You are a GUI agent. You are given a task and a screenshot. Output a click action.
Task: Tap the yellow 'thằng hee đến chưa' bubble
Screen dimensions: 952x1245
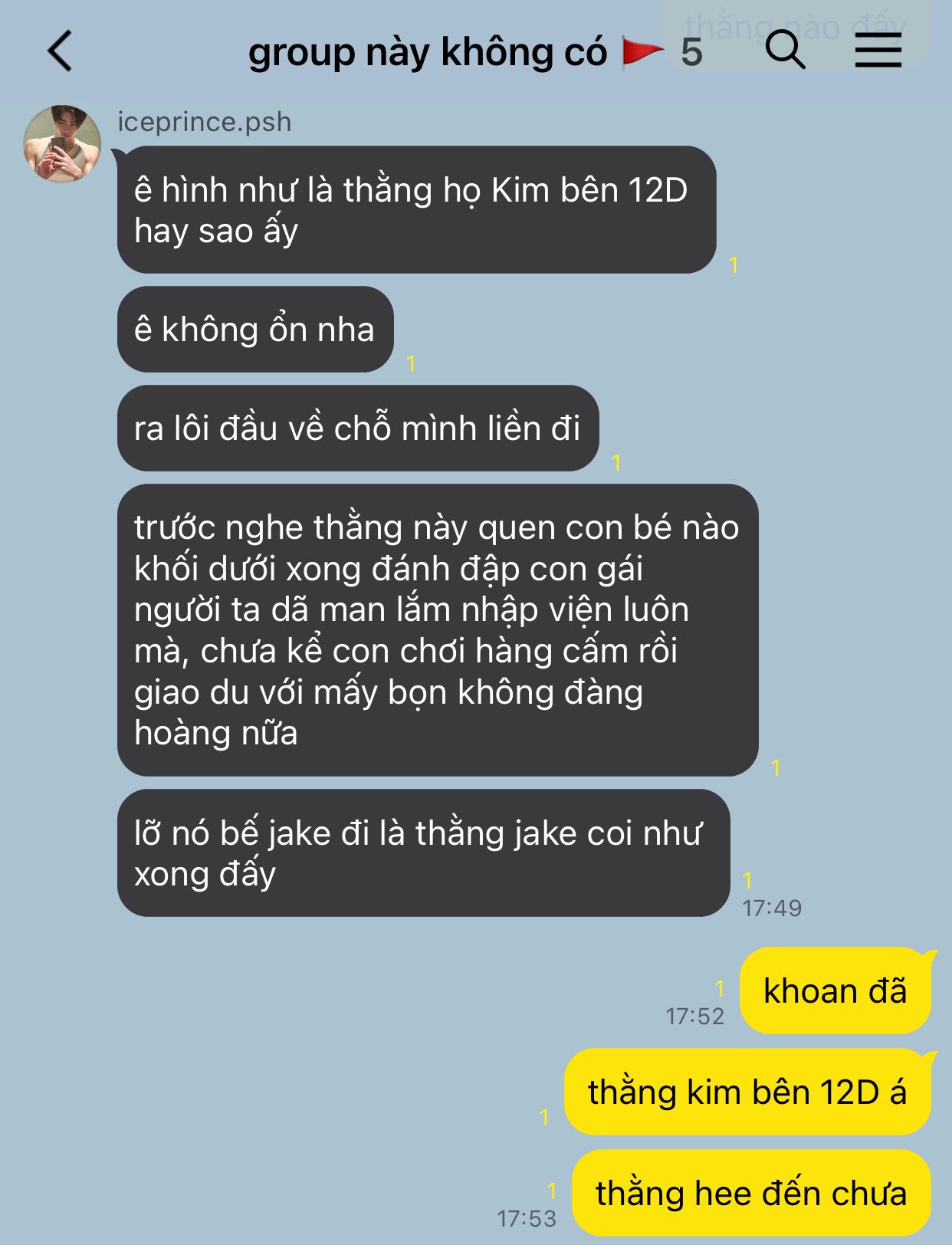pyautogui.click(x=751, y=1194)
